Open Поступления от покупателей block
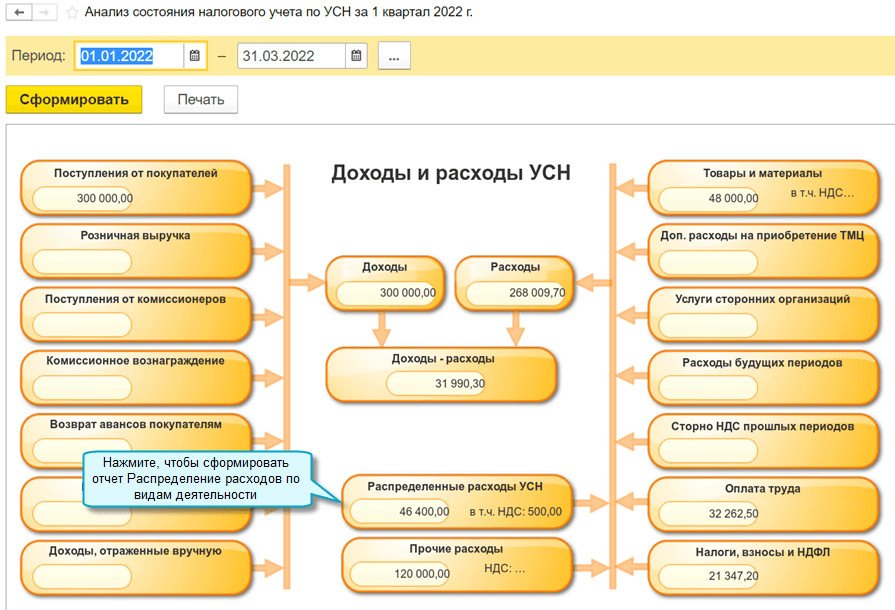Image resolution: width=895 pixels, height=610 pixels. 136,188
